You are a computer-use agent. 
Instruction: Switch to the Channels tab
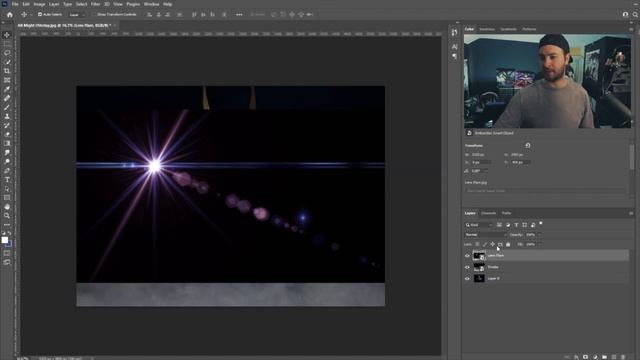tap(488, 213)
